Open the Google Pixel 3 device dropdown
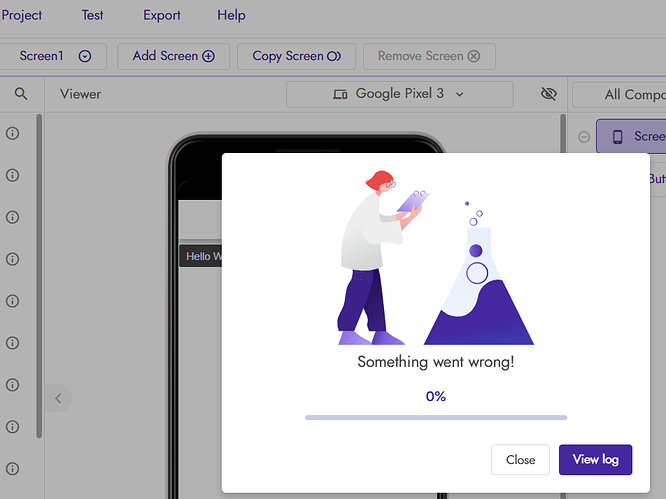This screenshot has width=666, height=499. 399,94
